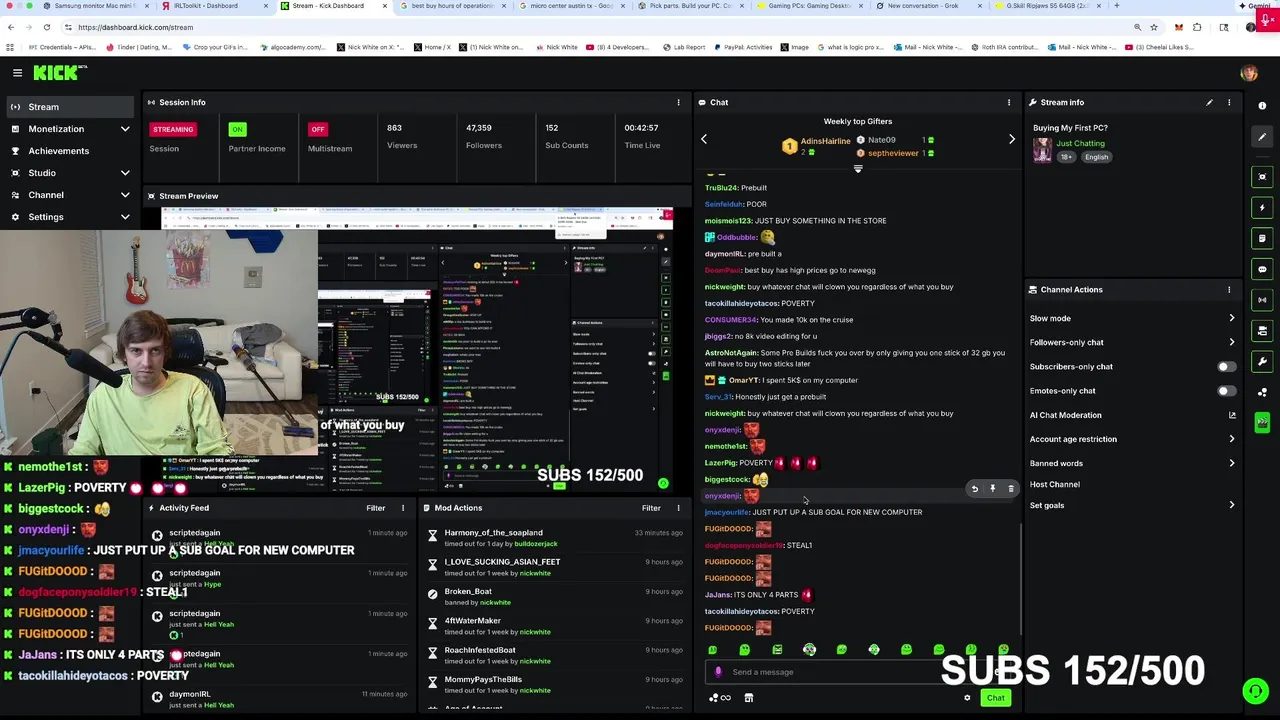Click the browser address bar URL
Screen dimensions: 1280x720
[136, 27]
